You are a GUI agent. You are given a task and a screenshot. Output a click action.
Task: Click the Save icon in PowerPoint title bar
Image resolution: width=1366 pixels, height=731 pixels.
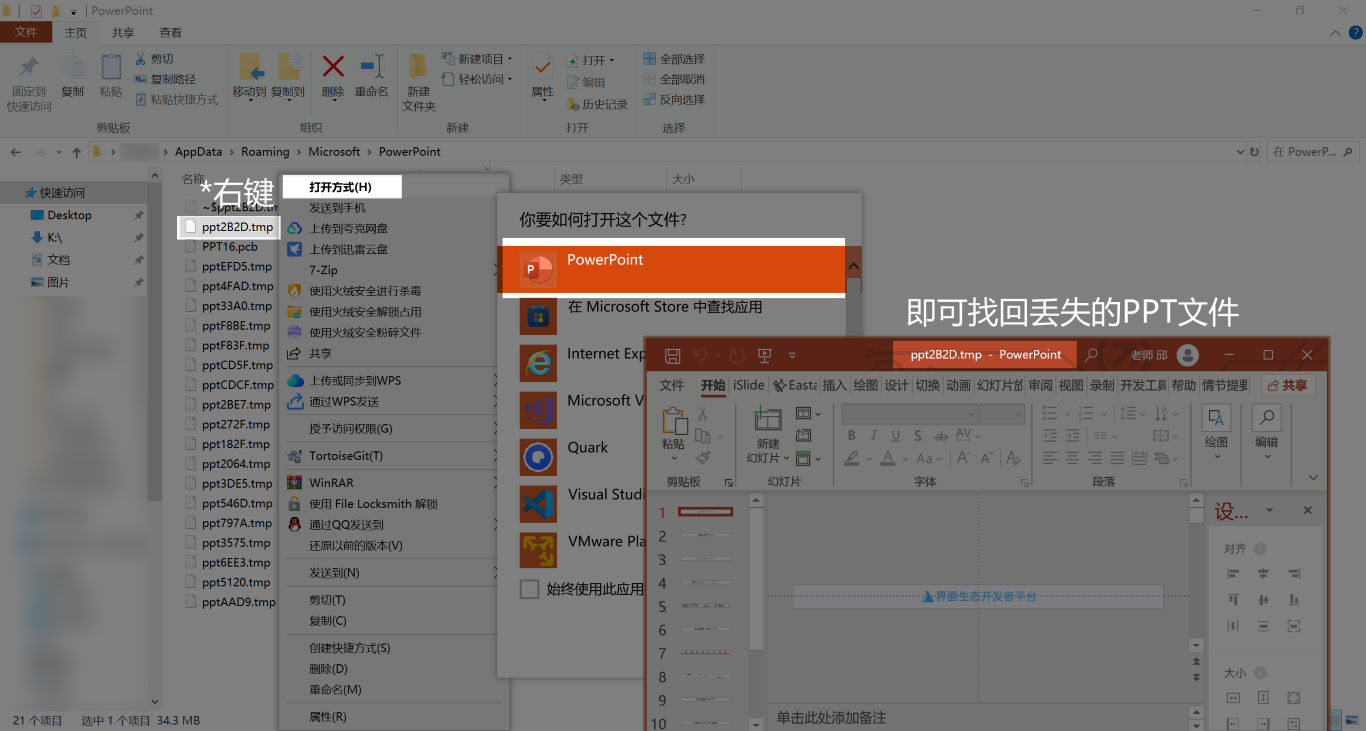pyautogui.click(x=672, y=355)
